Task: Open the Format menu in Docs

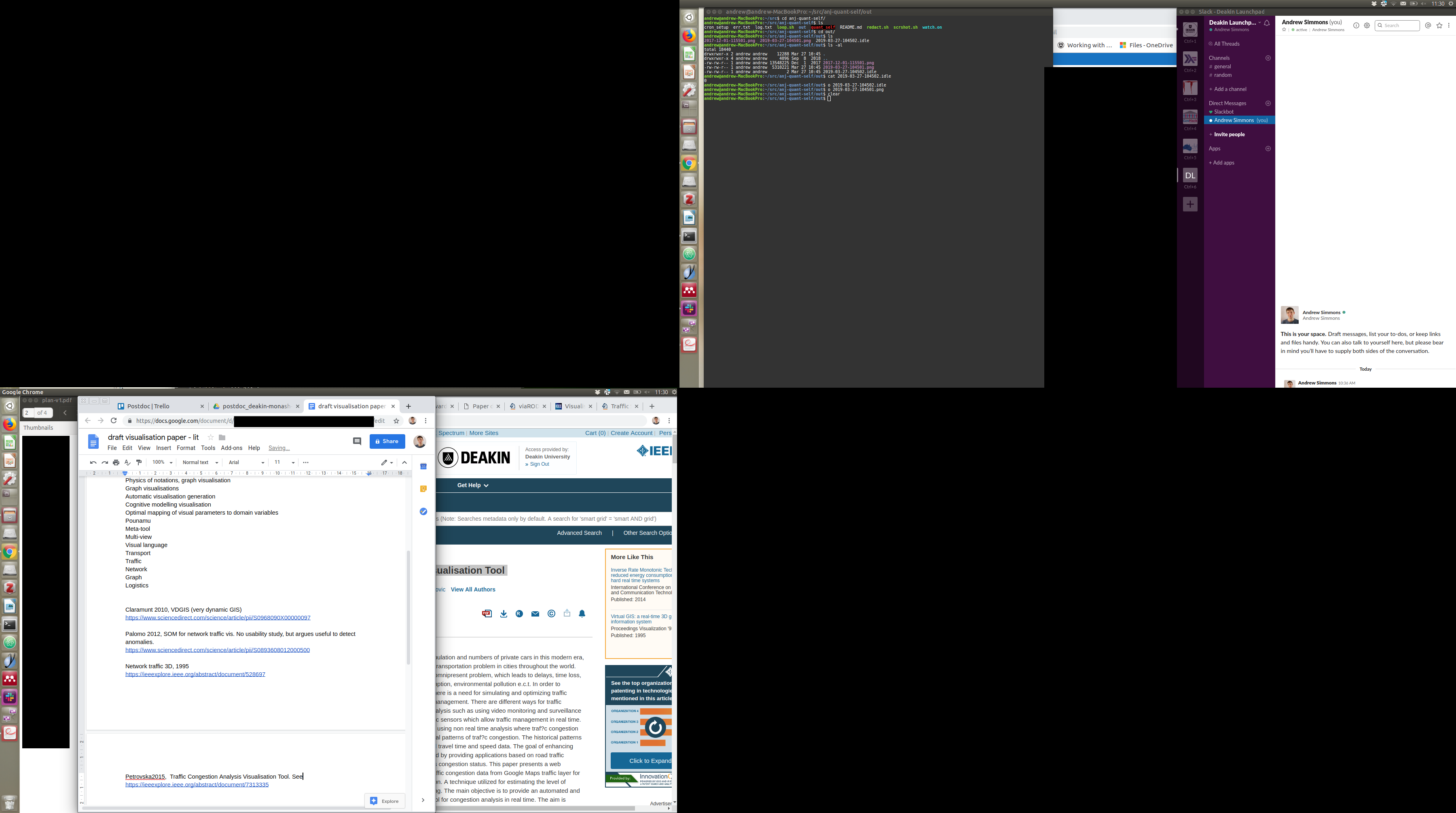Action: pos(185,448)
